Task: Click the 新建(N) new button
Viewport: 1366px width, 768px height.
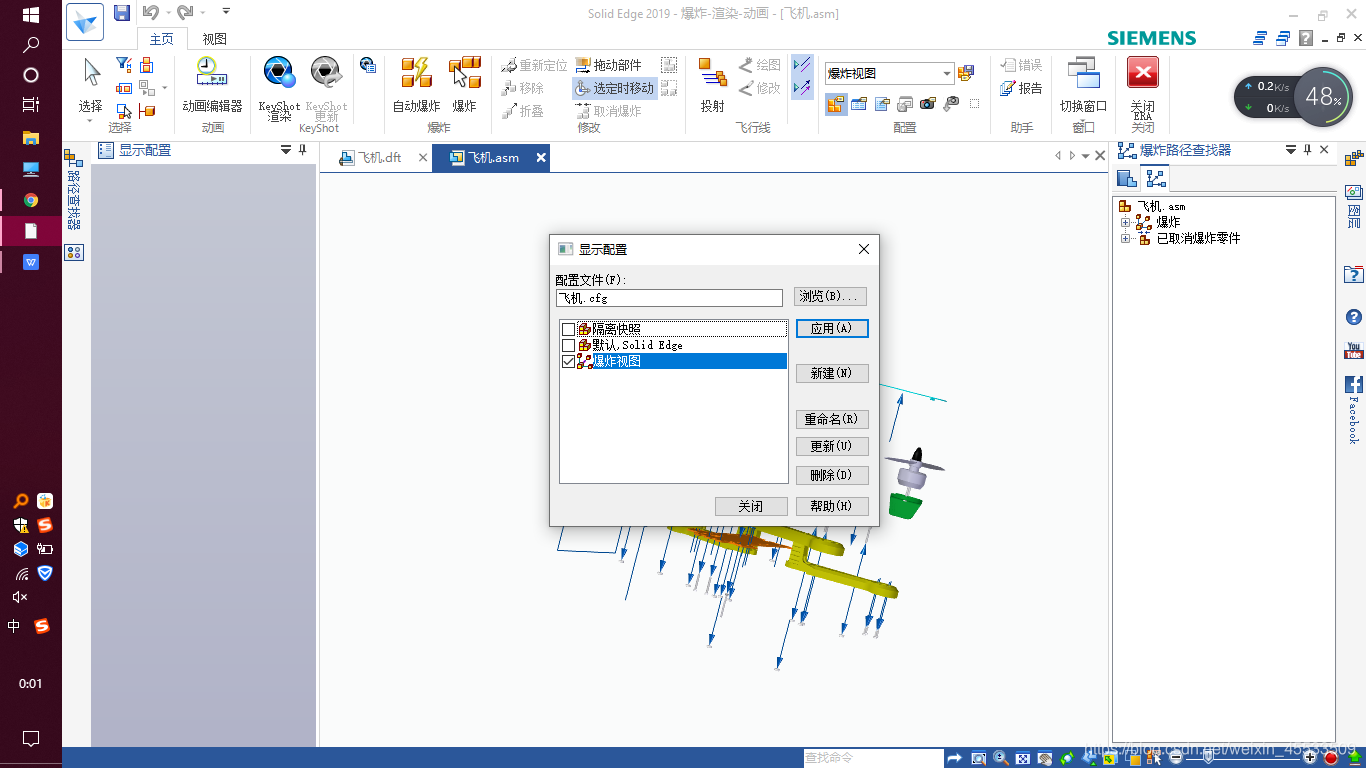Action: click(x=832, y=373)
